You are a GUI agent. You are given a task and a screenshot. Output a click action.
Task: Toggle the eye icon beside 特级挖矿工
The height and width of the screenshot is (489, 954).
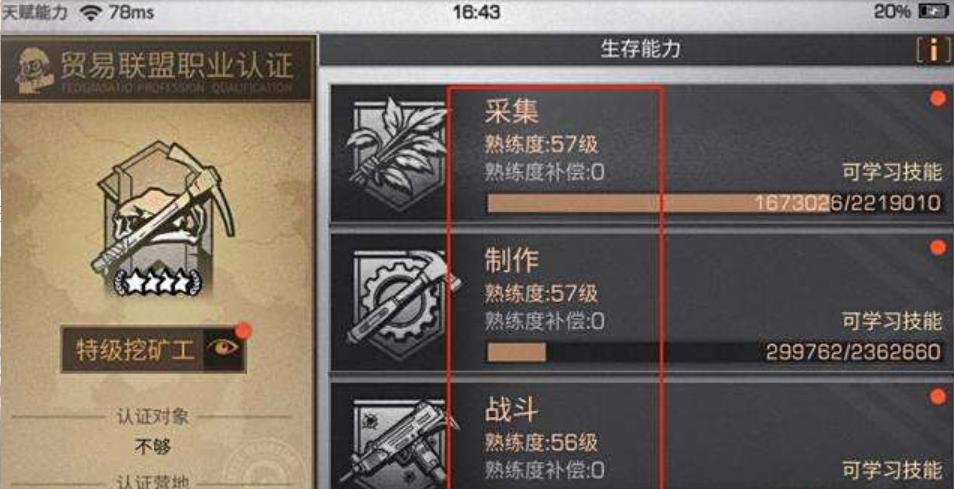tap(224, 349)
